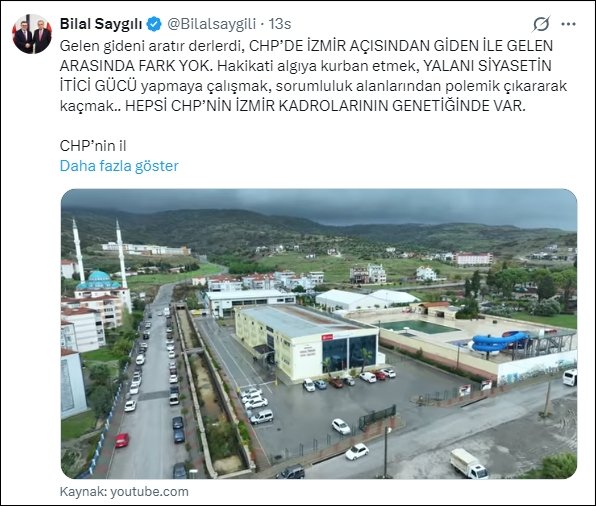This screenshot has width=596, height=506.
Task: Expand the tweet with Daha fazla göster
Action: (x=119, y=166)
